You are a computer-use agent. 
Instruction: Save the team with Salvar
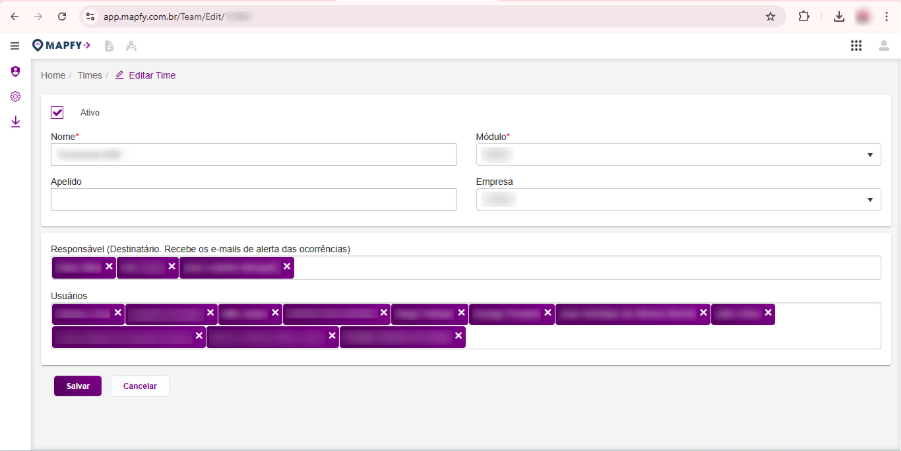[78, 386]
